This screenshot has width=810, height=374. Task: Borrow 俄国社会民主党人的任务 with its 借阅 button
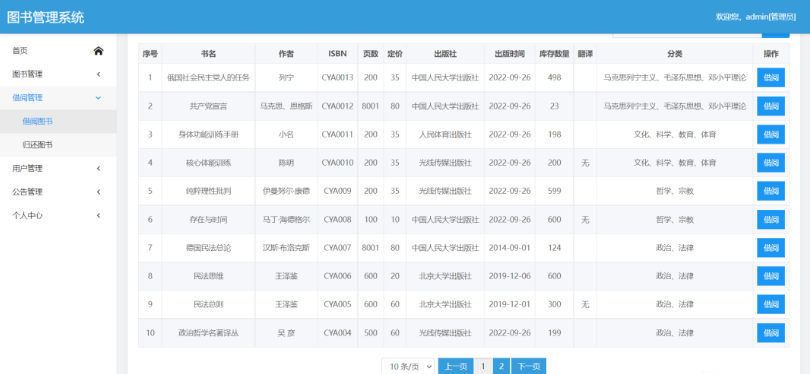pos(771,78)
